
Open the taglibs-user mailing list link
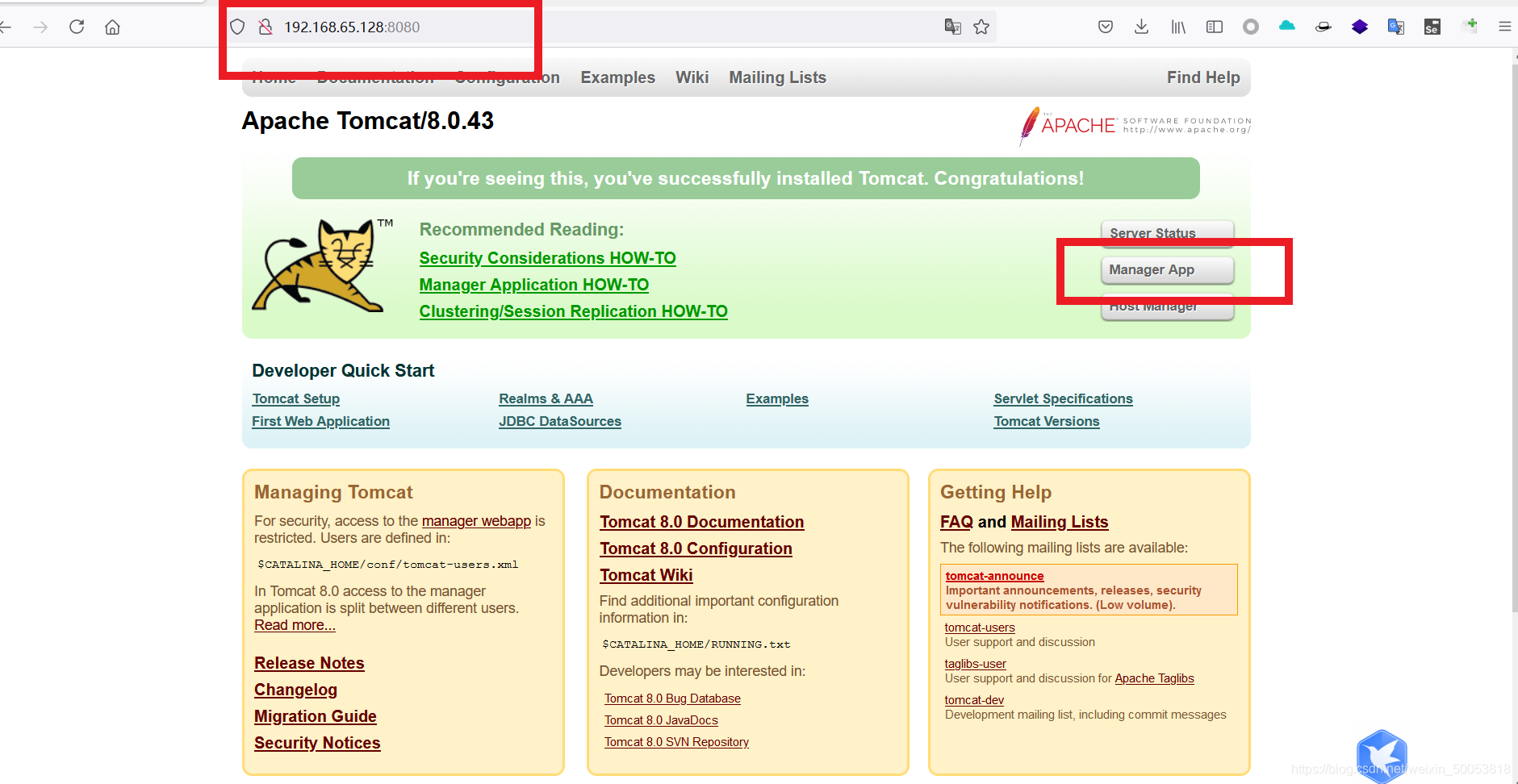point(975,664)
